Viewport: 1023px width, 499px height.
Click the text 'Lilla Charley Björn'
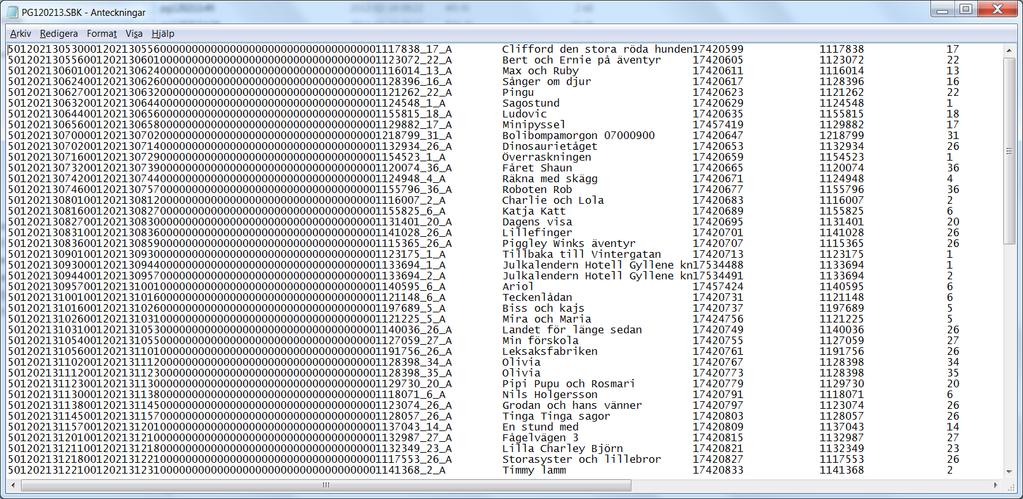coord(562,449)
